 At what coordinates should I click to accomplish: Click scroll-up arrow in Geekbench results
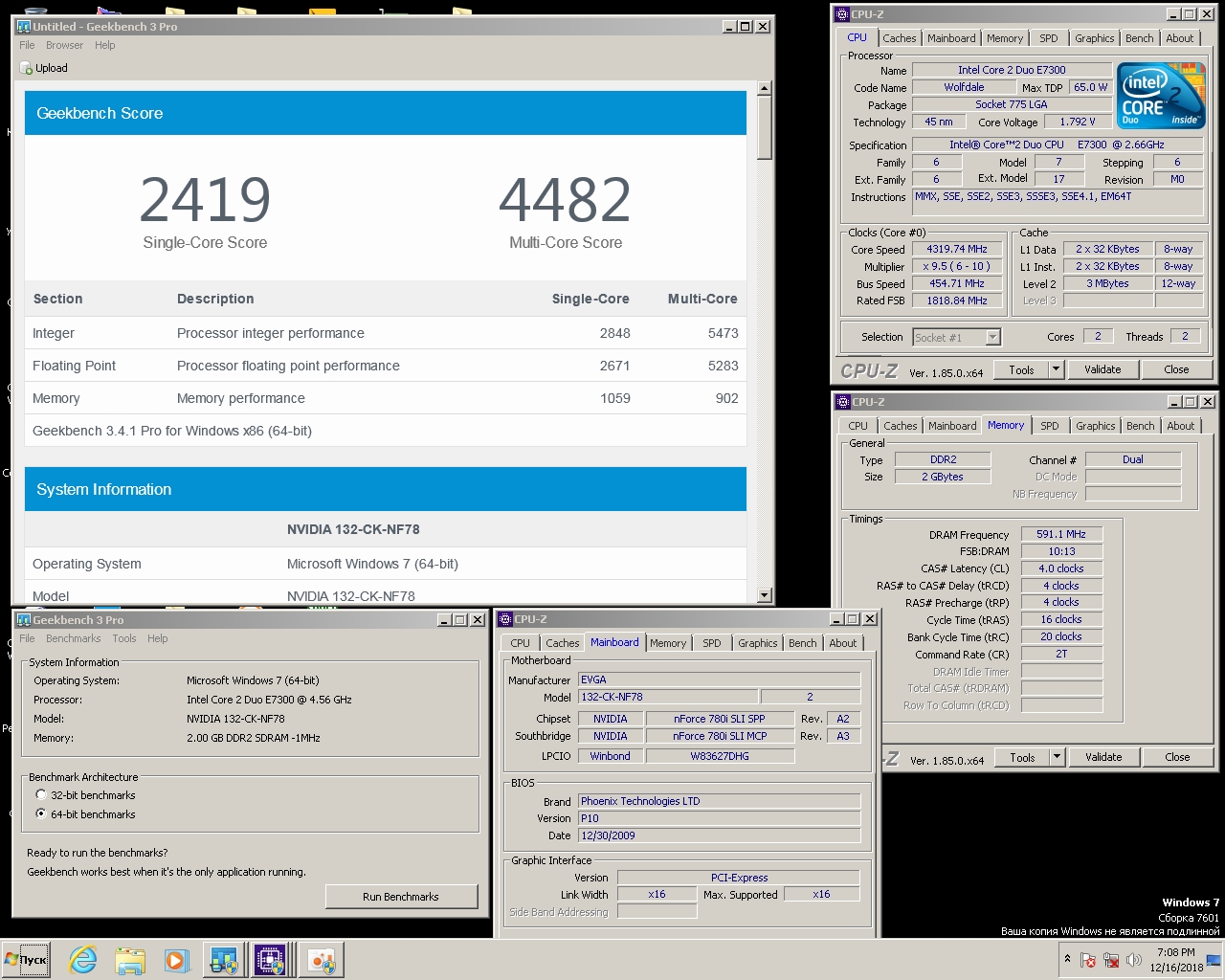pyautogui.click(x=764, y=88)
